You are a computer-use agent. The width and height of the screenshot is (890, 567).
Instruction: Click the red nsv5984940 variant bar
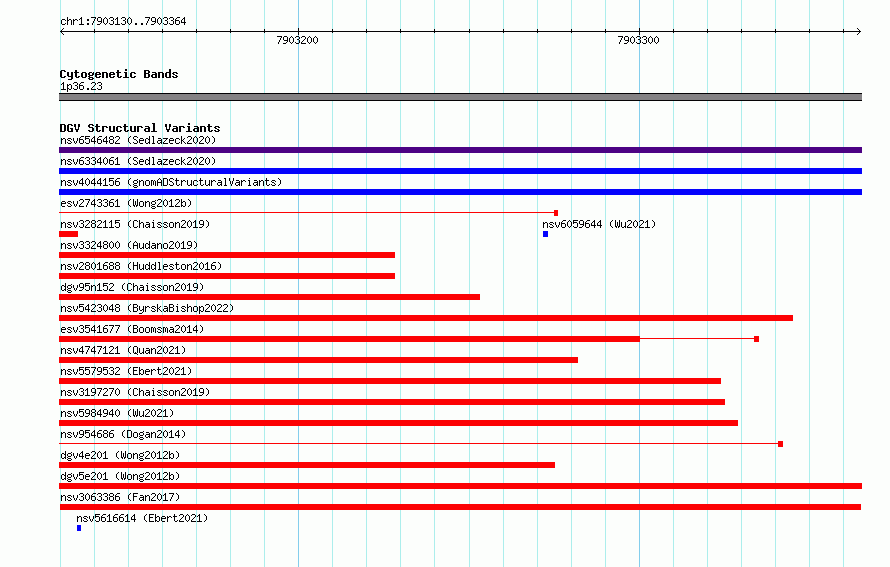coord(398,423)
